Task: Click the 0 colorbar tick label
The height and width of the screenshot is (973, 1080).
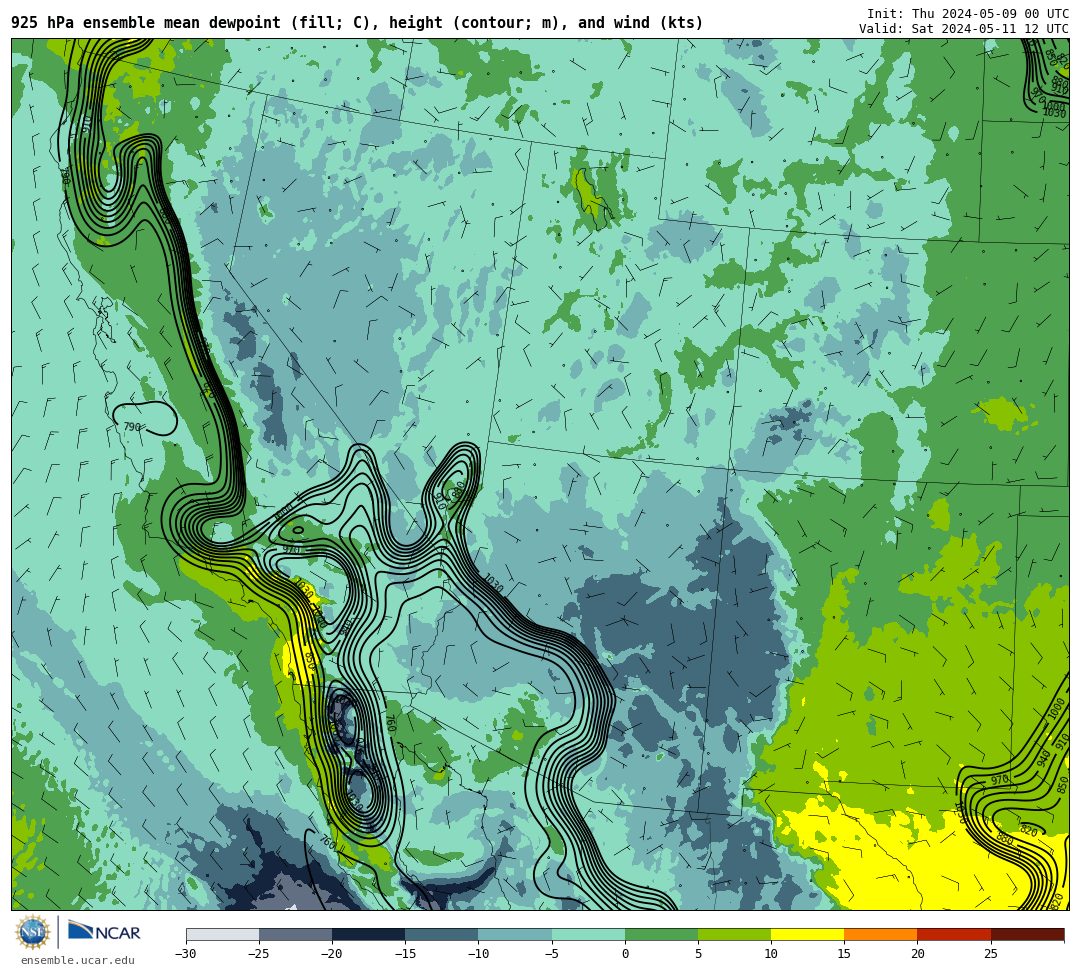Action: coord(625,954)
